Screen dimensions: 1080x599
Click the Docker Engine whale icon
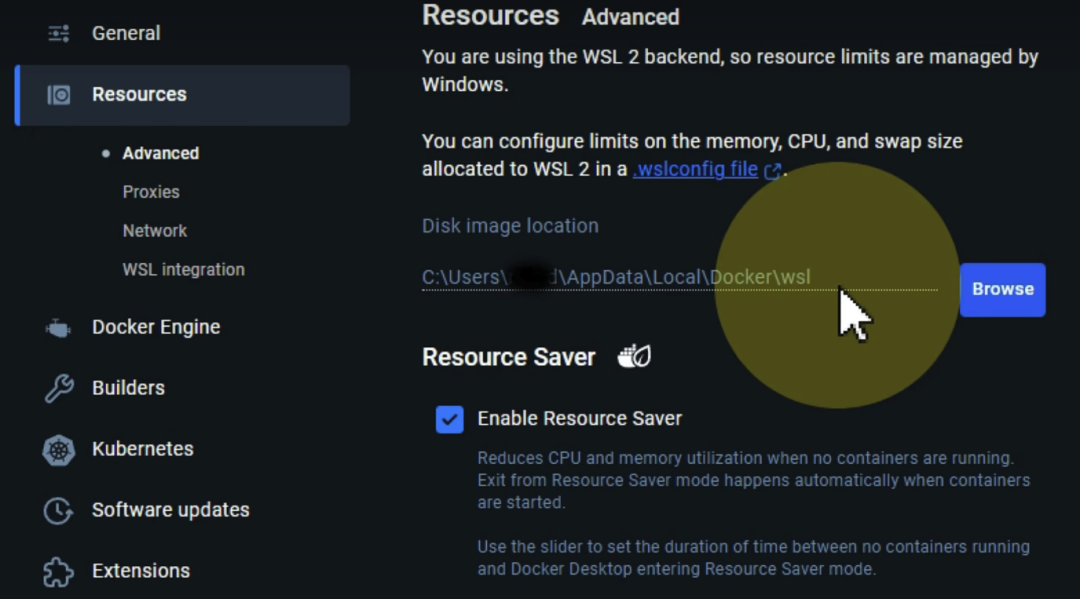[59, 328]
